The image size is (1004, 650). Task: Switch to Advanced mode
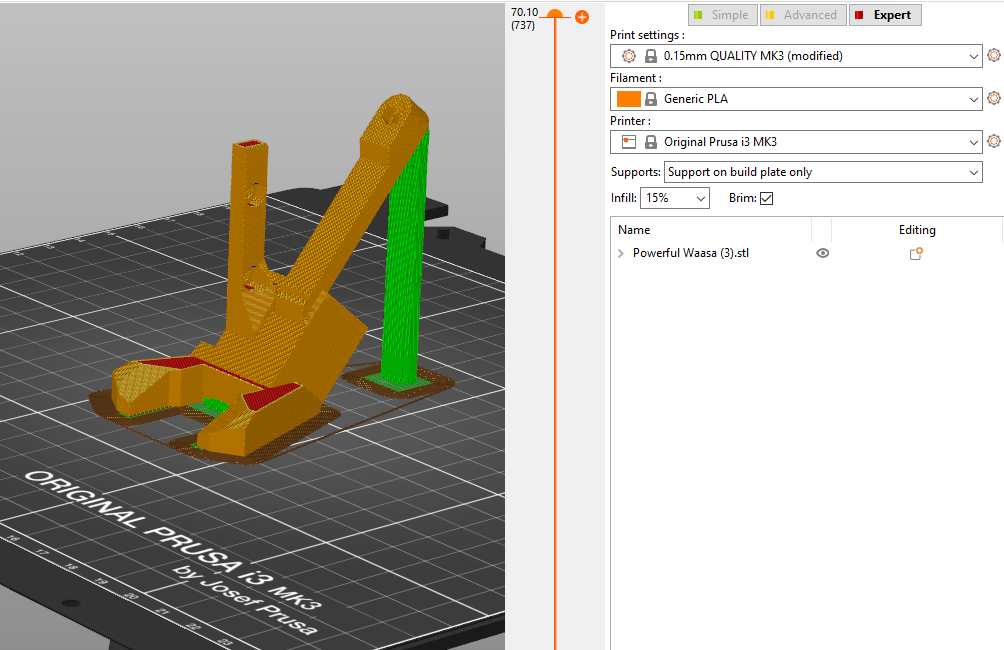click(801, 15)
